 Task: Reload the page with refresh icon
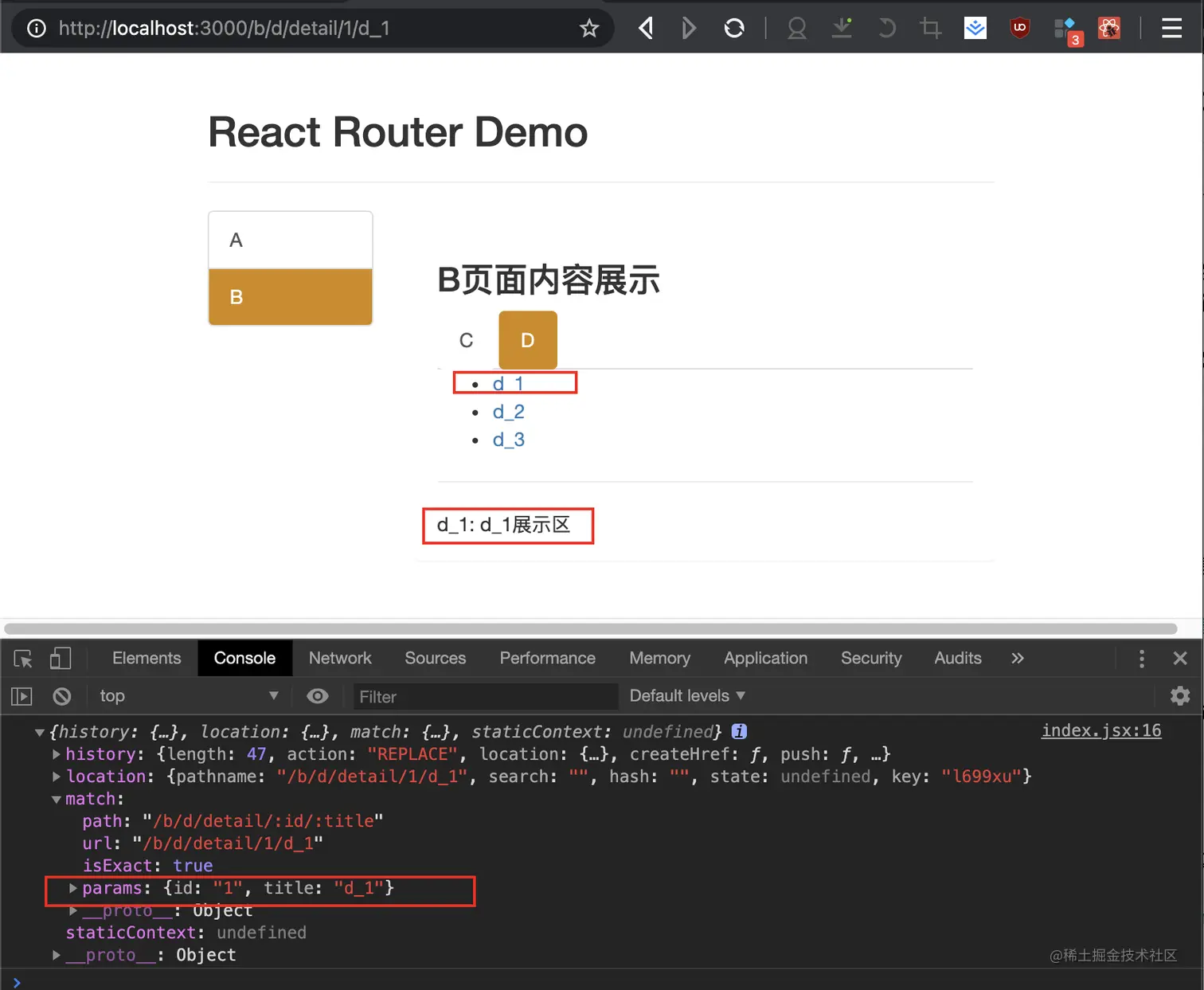coord(734,29)
